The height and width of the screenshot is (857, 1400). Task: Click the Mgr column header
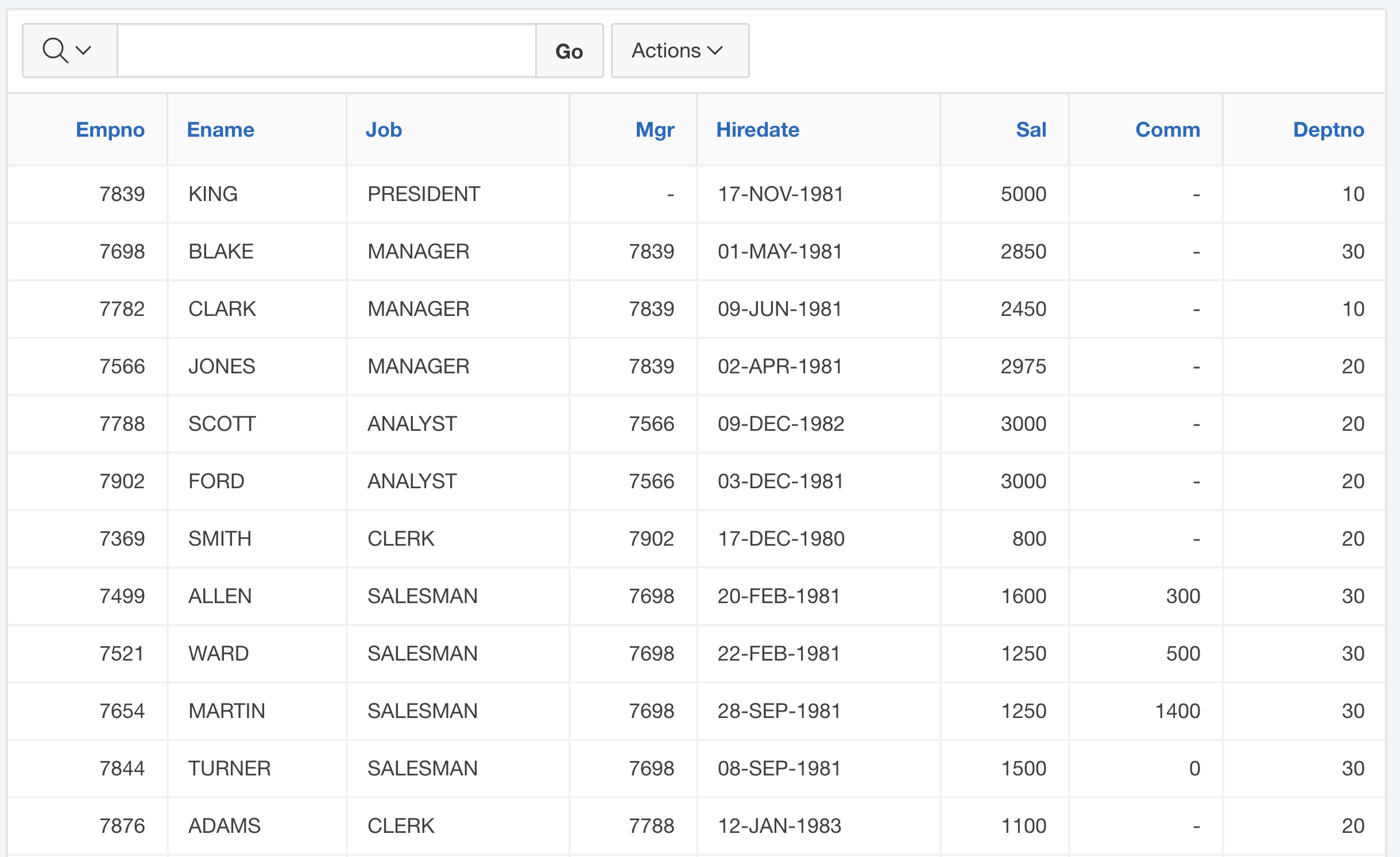coord(654,130)
